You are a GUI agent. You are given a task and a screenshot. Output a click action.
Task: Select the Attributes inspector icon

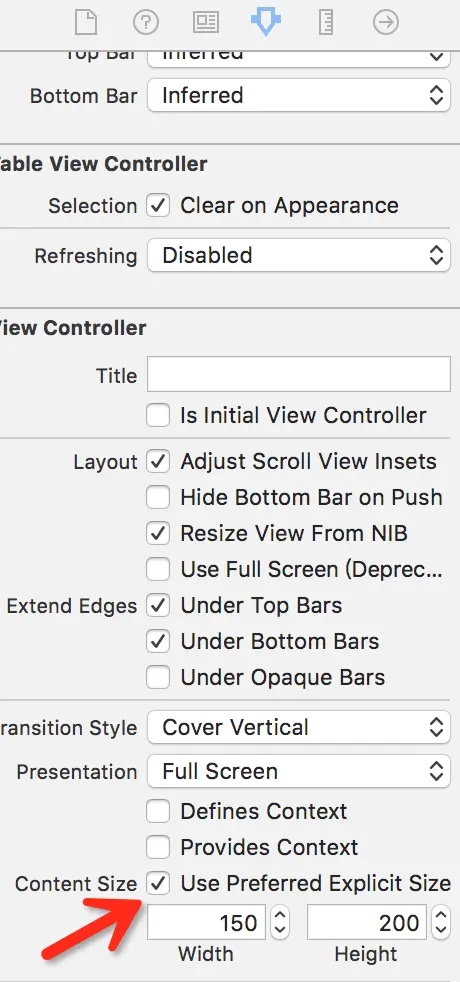(x=266, y=23)
